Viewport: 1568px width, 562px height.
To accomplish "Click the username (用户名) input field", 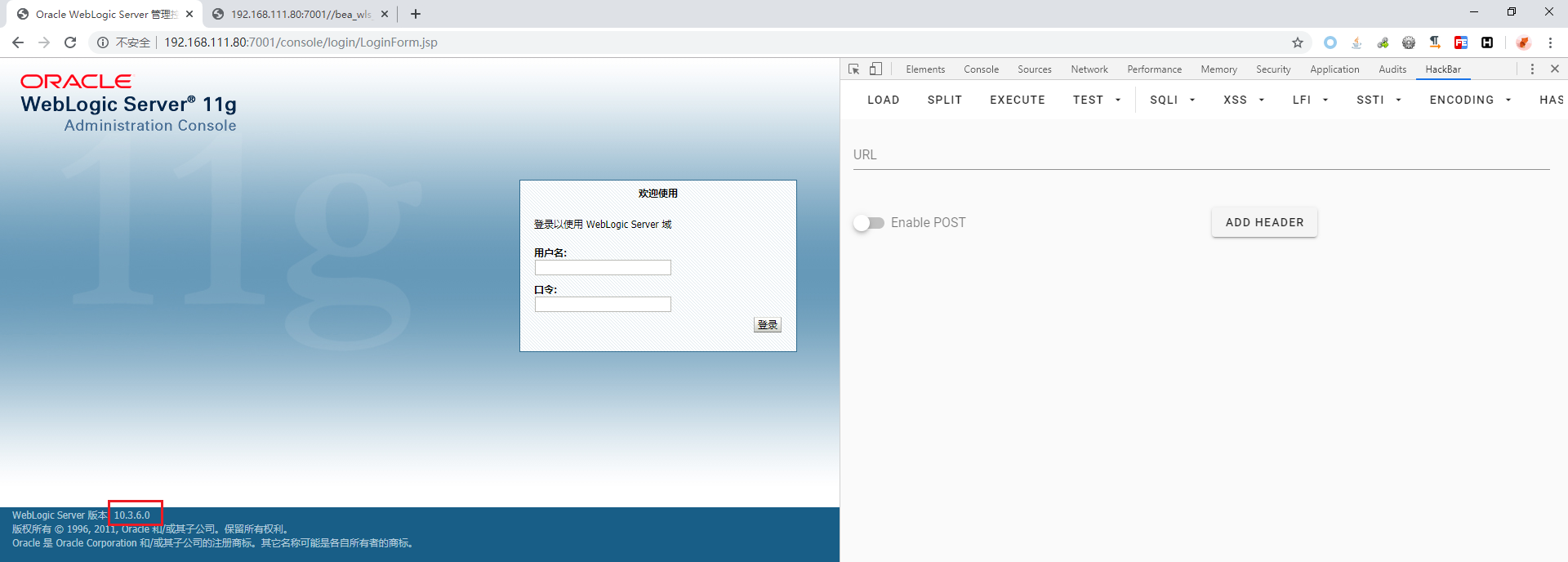I will coord(603,268).
